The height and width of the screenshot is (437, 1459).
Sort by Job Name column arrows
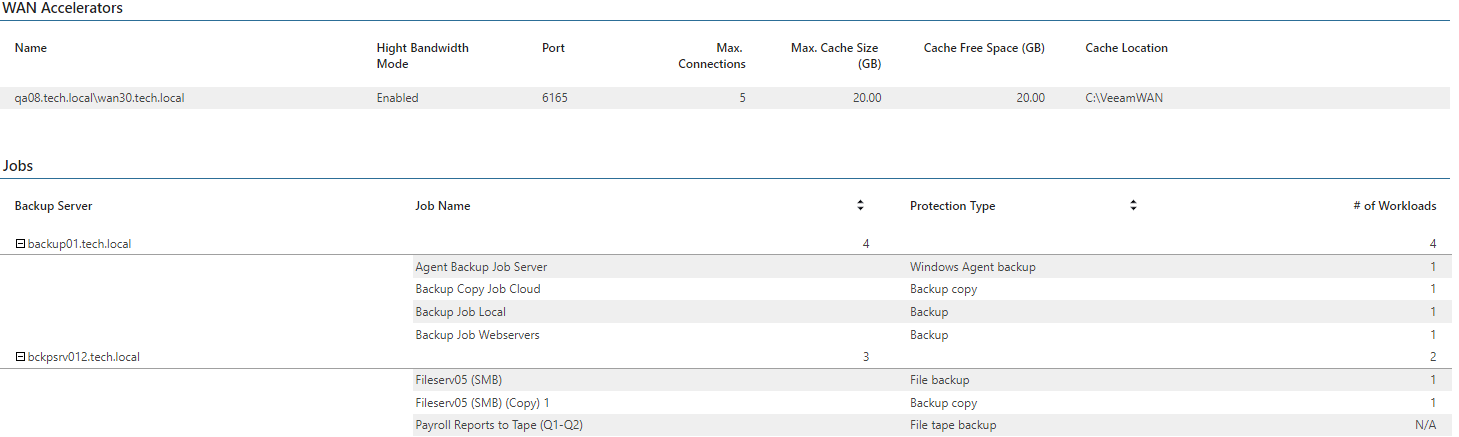click(860, 206)
